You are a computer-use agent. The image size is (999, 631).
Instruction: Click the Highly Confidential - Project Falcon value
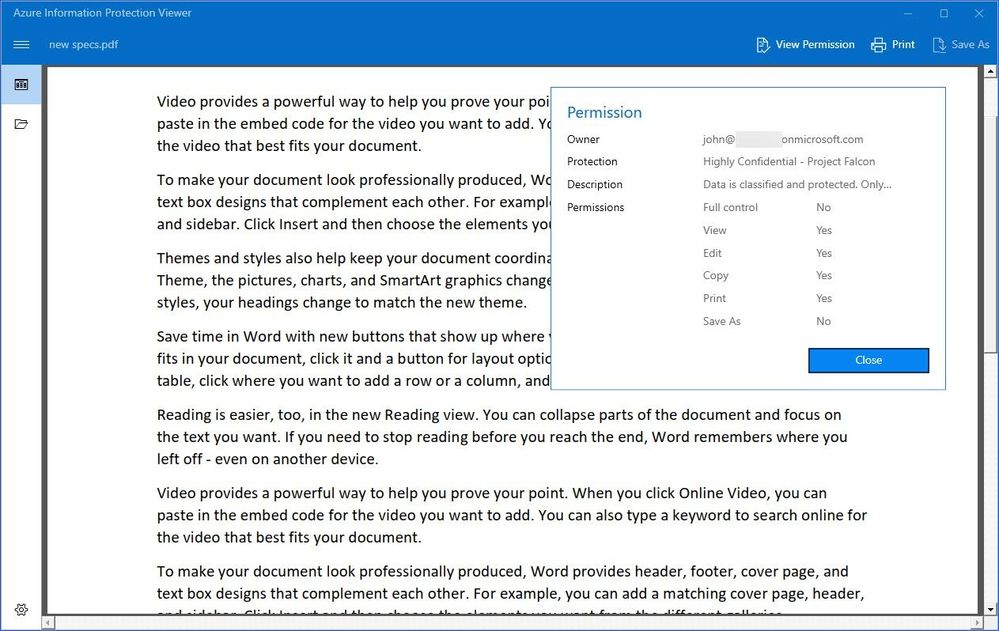coord(789,162)
